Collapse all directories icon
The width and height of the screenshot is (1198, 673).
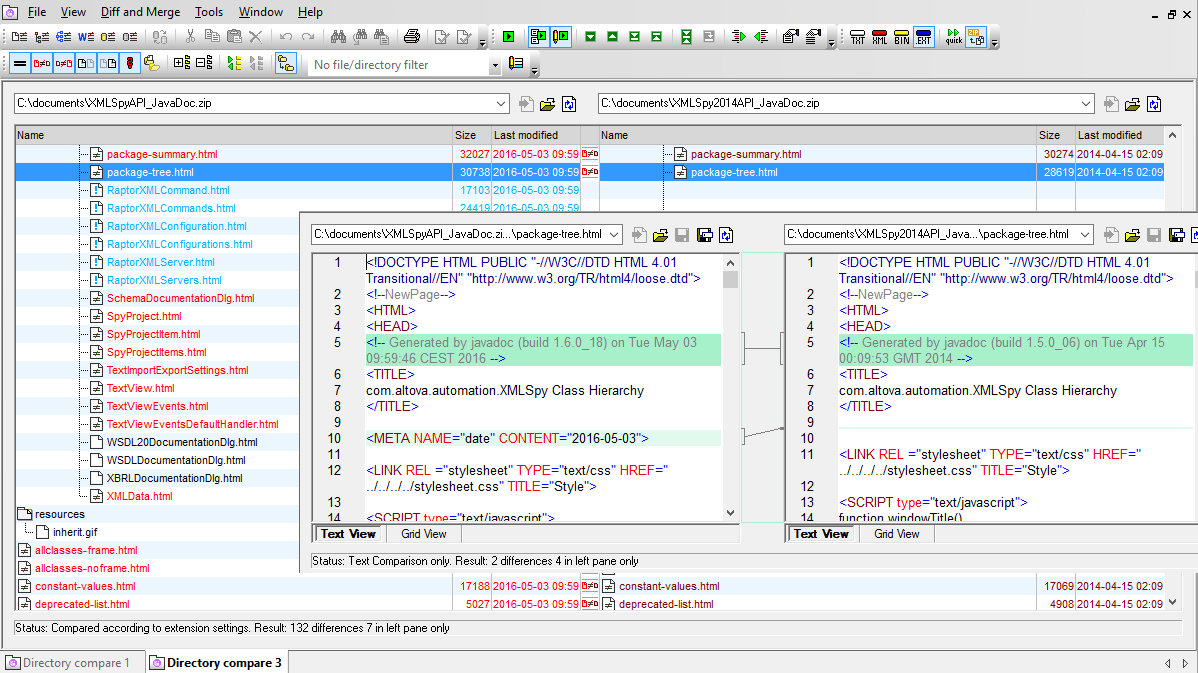tap(204, 63)
